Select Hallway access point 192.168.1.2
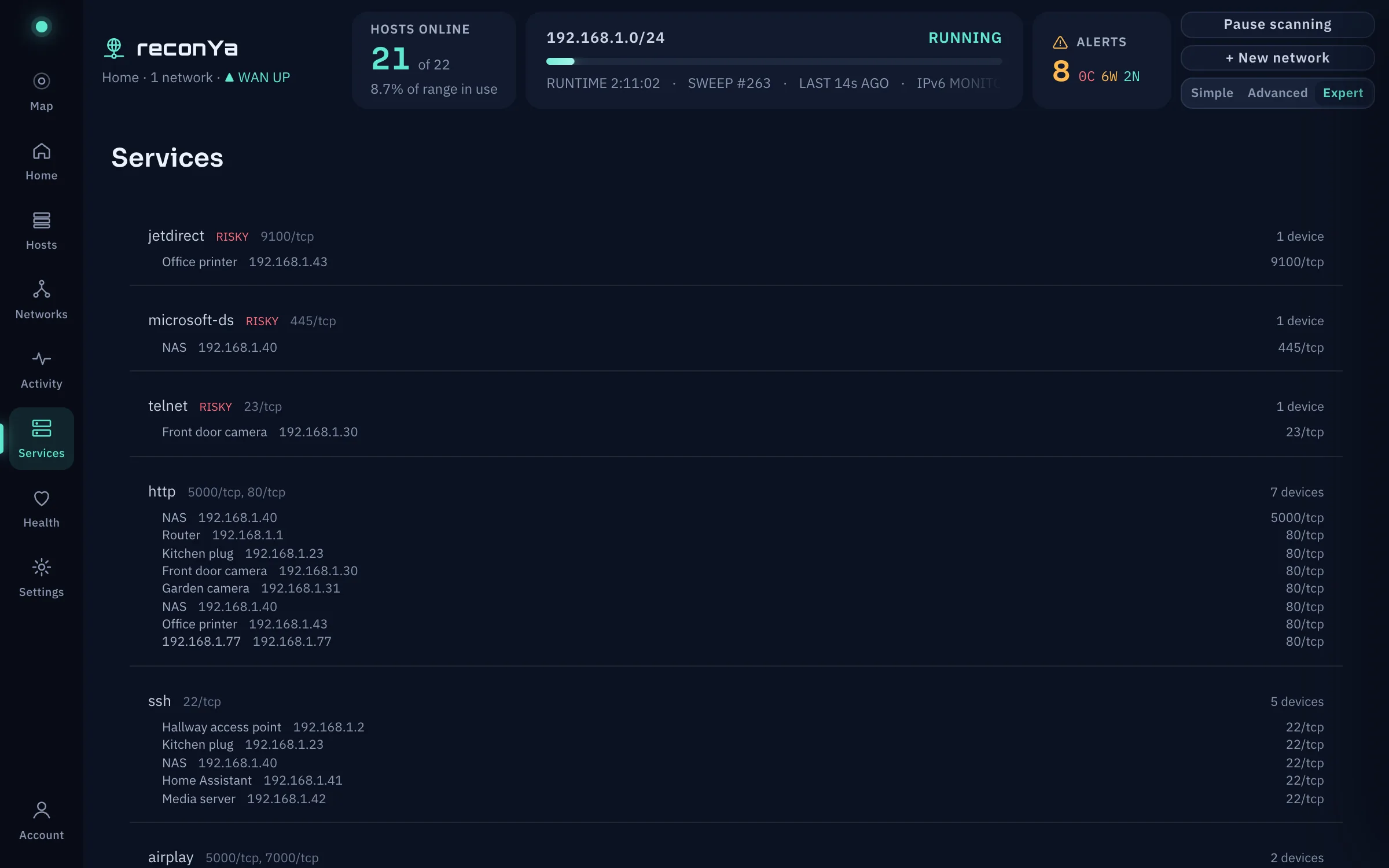1389x868 pixels. point(743,727)
